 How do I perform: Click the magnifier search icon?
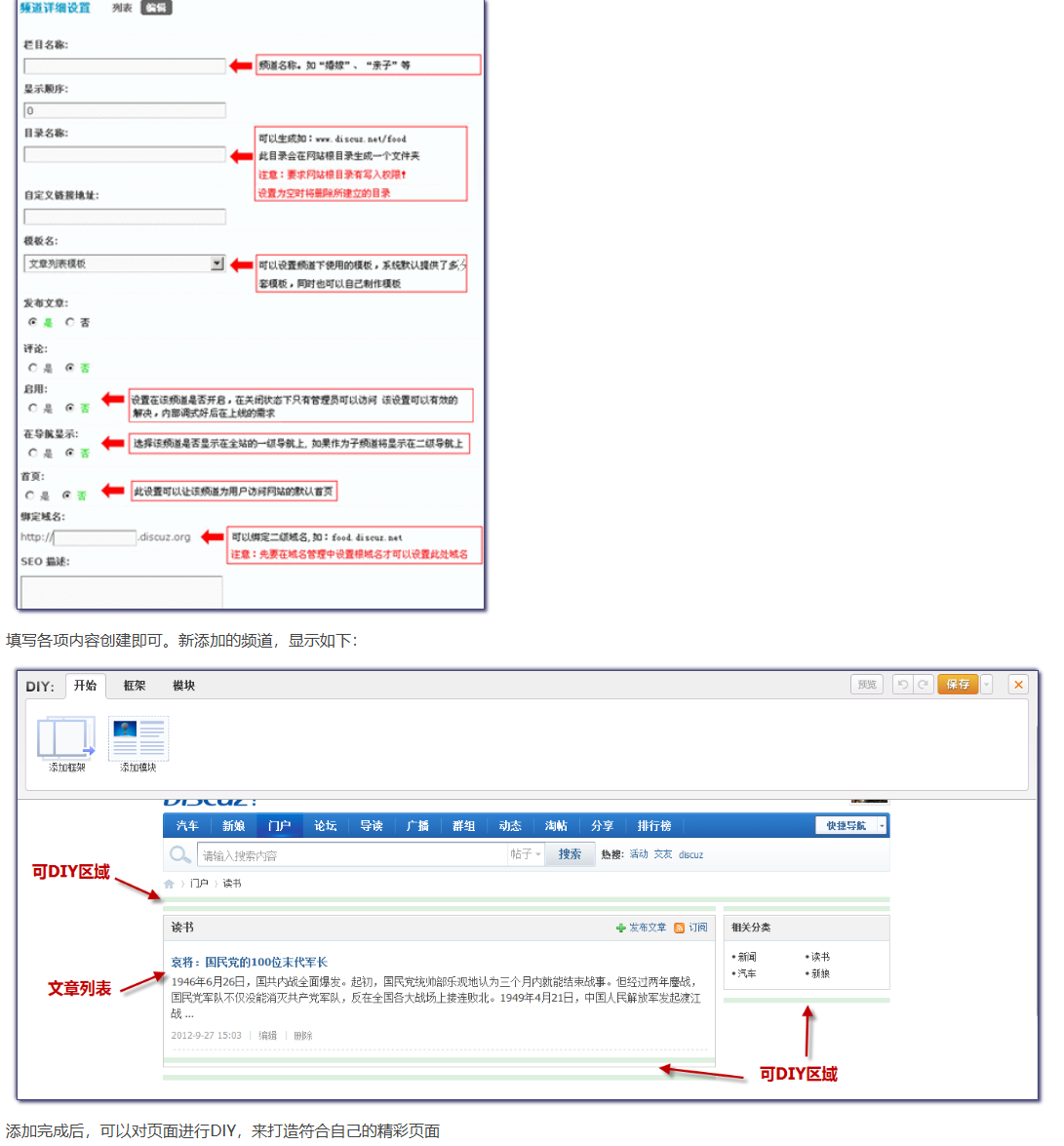[x=180, y=855]
